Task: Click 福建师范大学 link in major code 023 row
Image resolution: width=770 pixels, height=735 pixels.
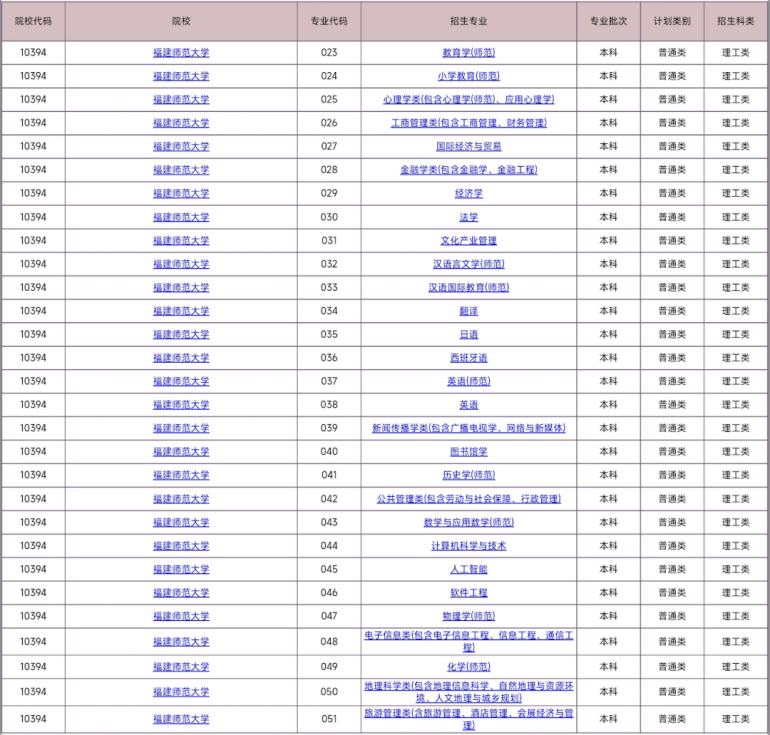Action: tap(181, 52)
